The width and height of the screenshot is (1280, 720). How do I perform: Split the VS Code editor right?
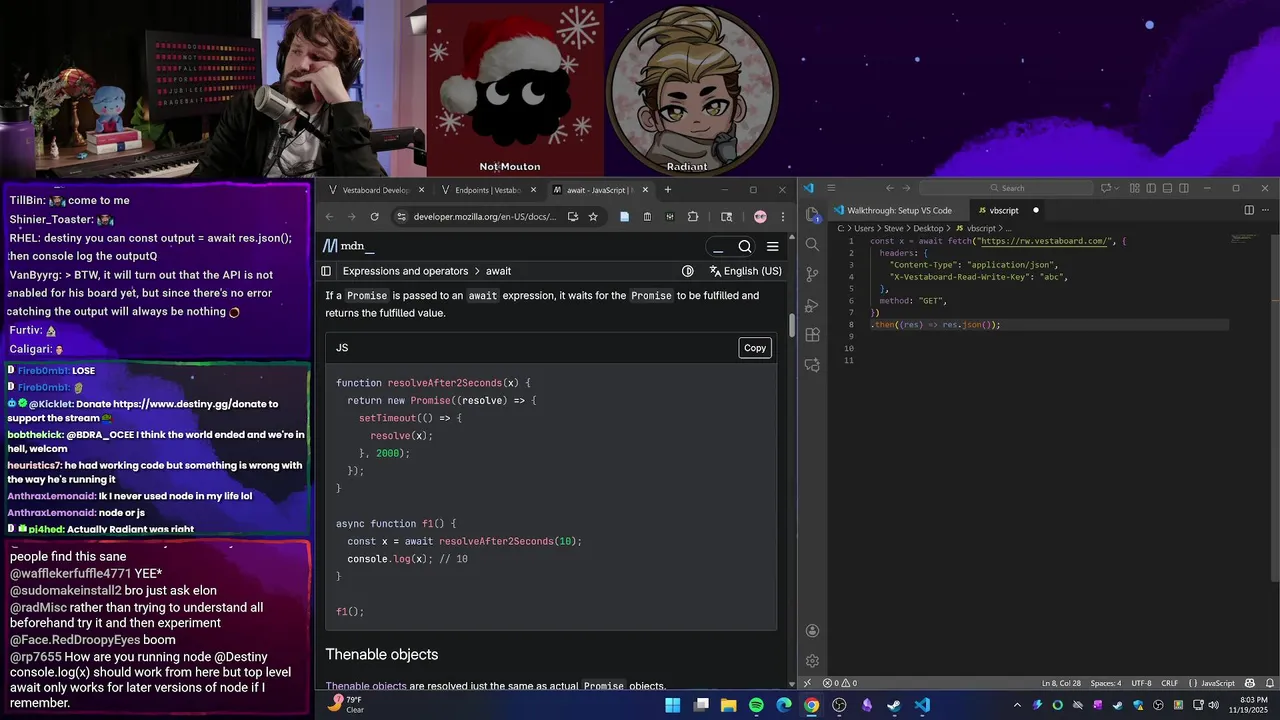click(1249, 210)
